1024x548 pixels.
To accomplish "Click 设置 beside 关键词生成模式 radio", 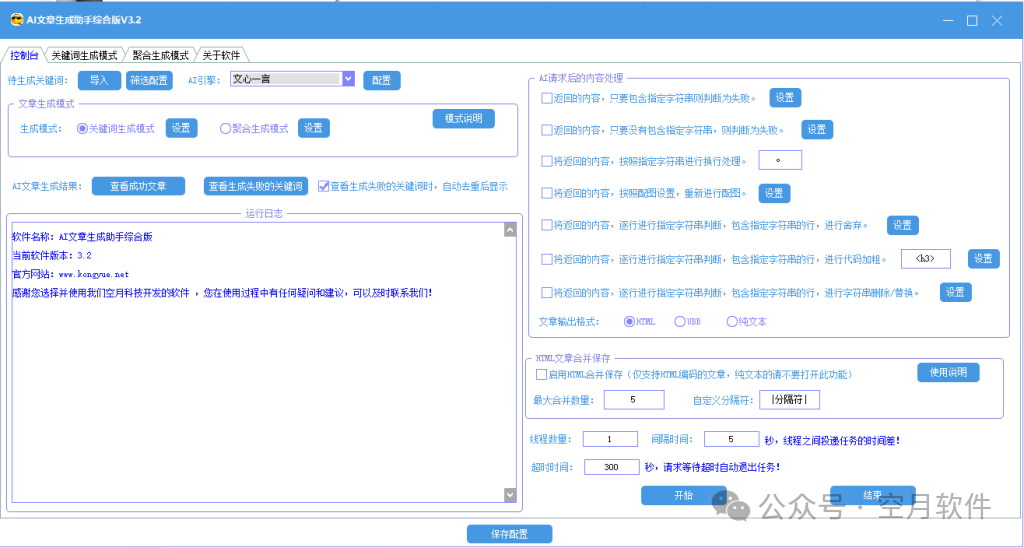I will coord(181,129).
